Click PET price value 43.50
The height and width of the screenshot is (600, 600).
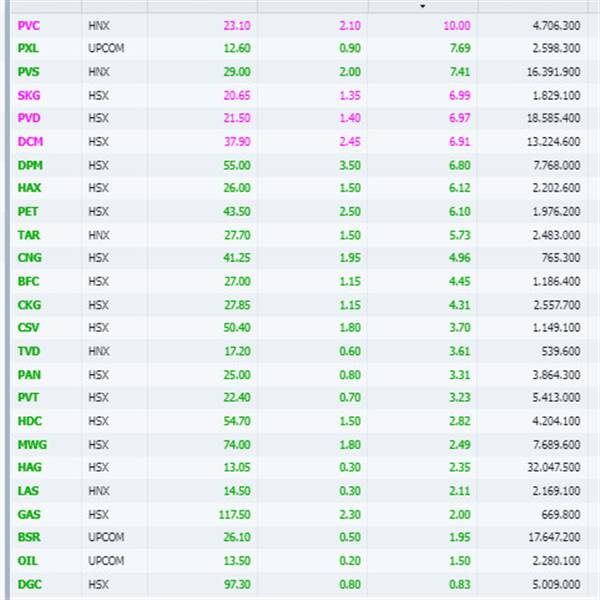tap(236, 212)
